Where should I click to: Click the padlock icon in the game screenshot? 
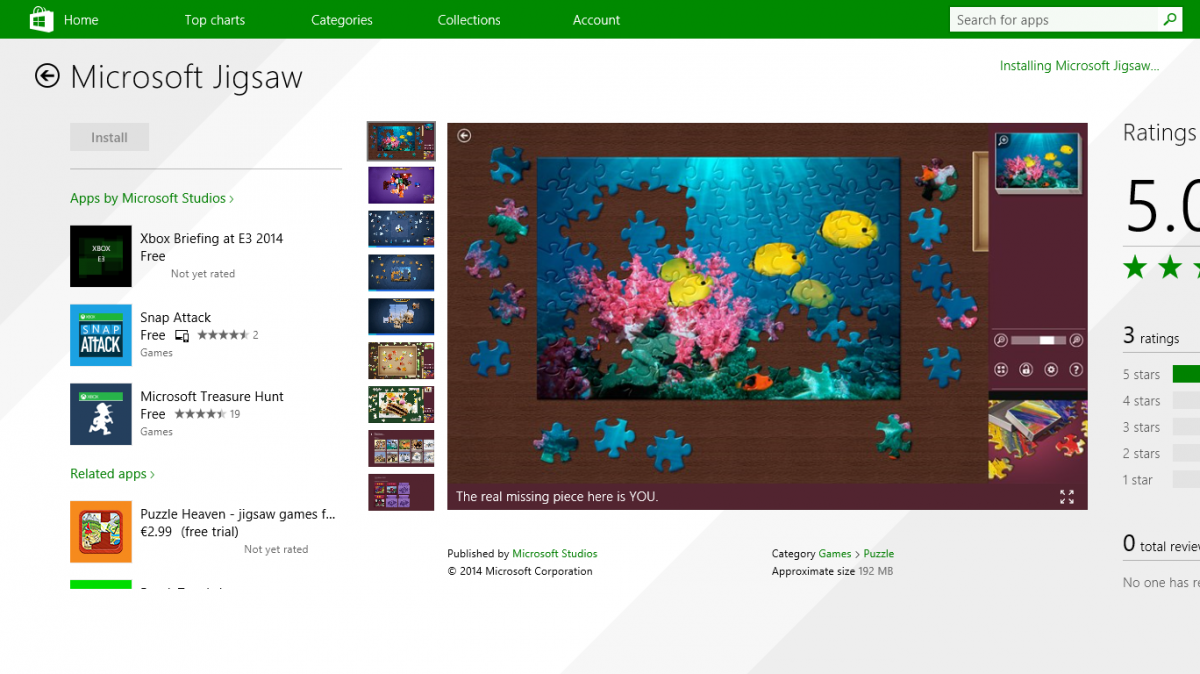click(1026, 369)
